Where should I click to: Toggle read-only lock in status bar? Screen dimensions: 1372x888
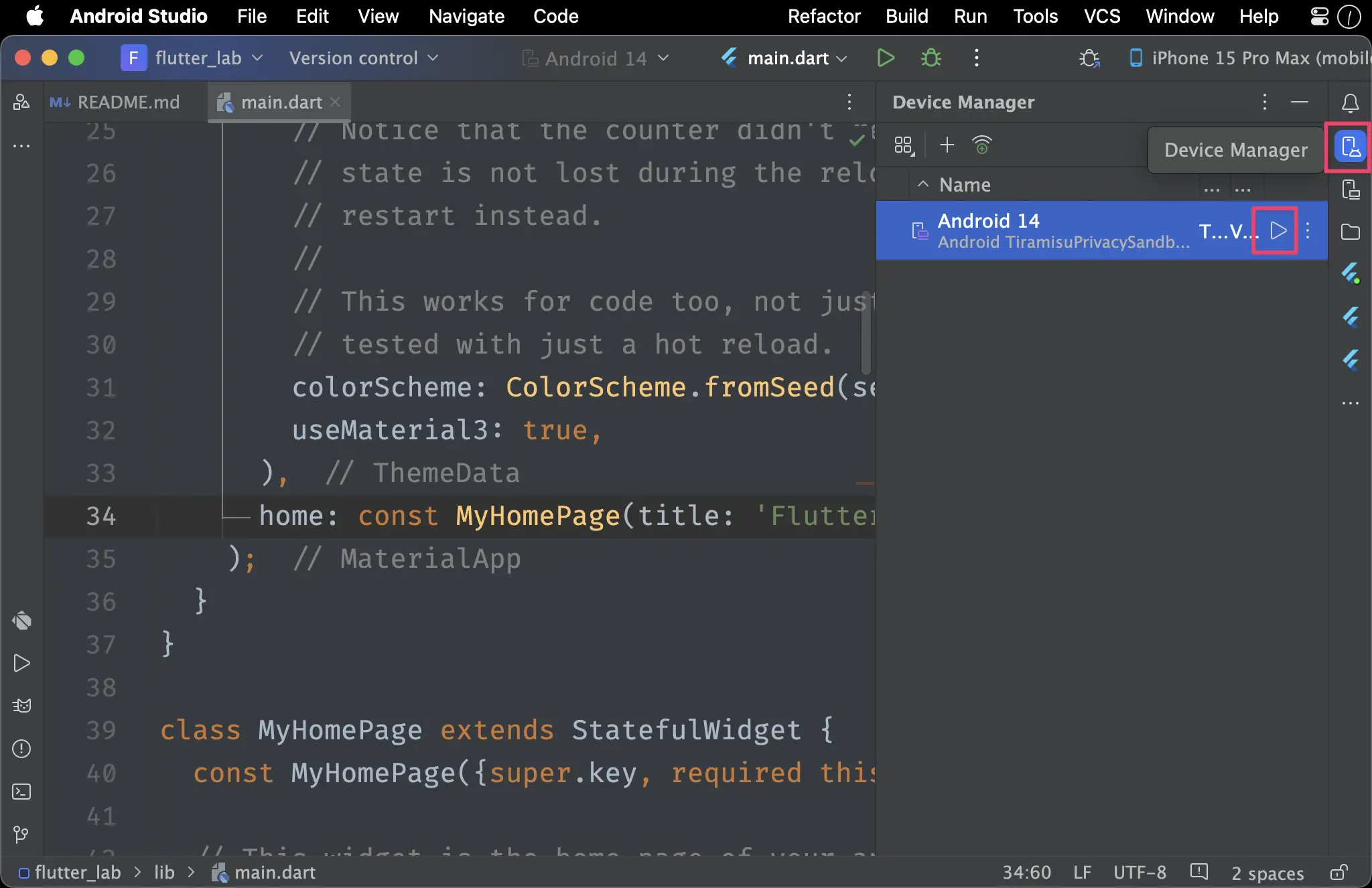tap(1339, 873)
